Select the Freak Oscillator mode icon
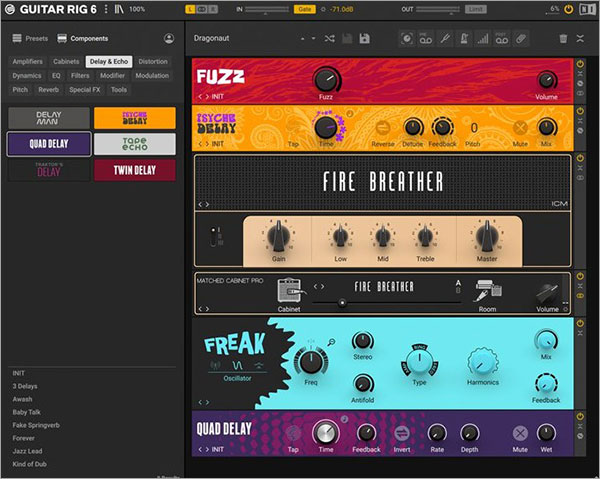This screenshot has width=600, height=479. tap(238, 365)
